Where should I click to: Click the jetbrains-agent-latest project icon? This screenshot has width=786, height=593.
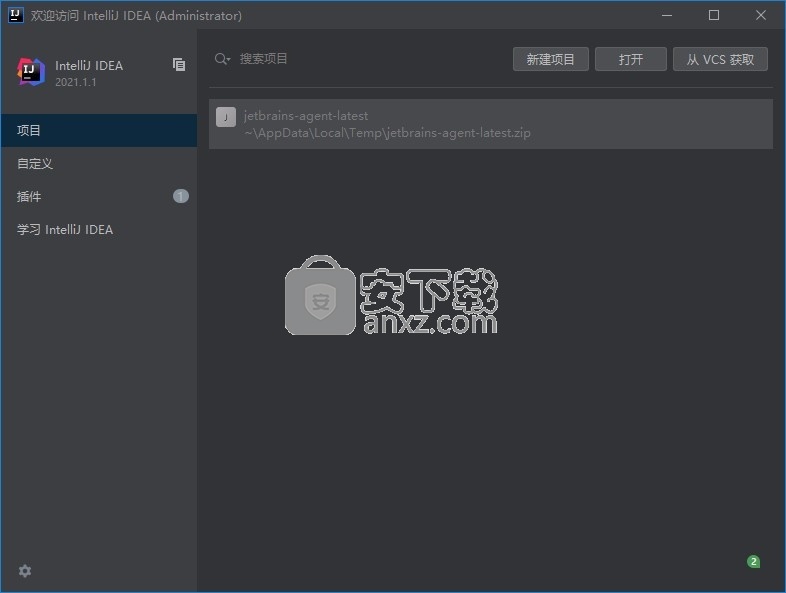click(226, 117)
